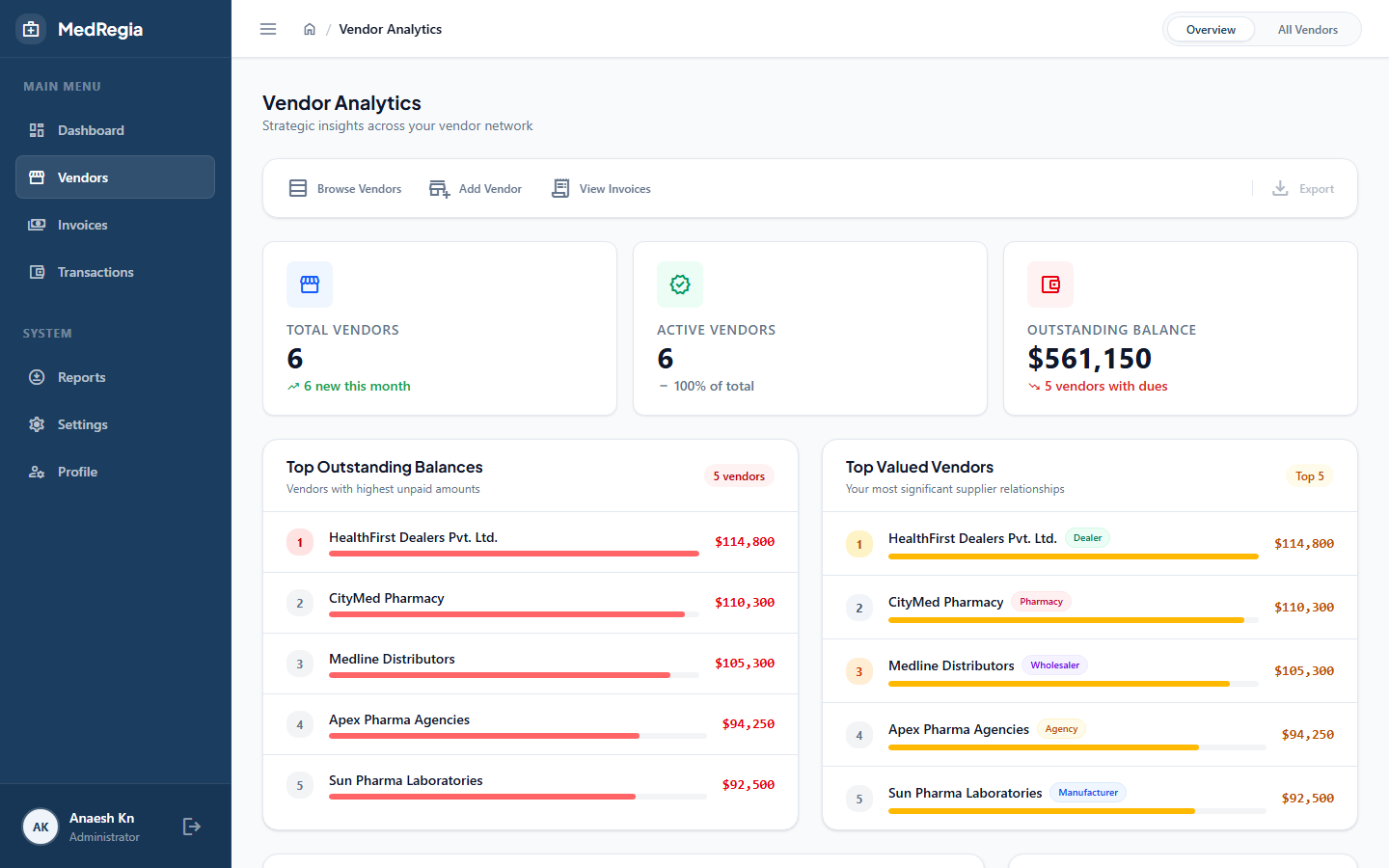Click the Pharmacy tag next to CityMed

tap(1041, 602)
